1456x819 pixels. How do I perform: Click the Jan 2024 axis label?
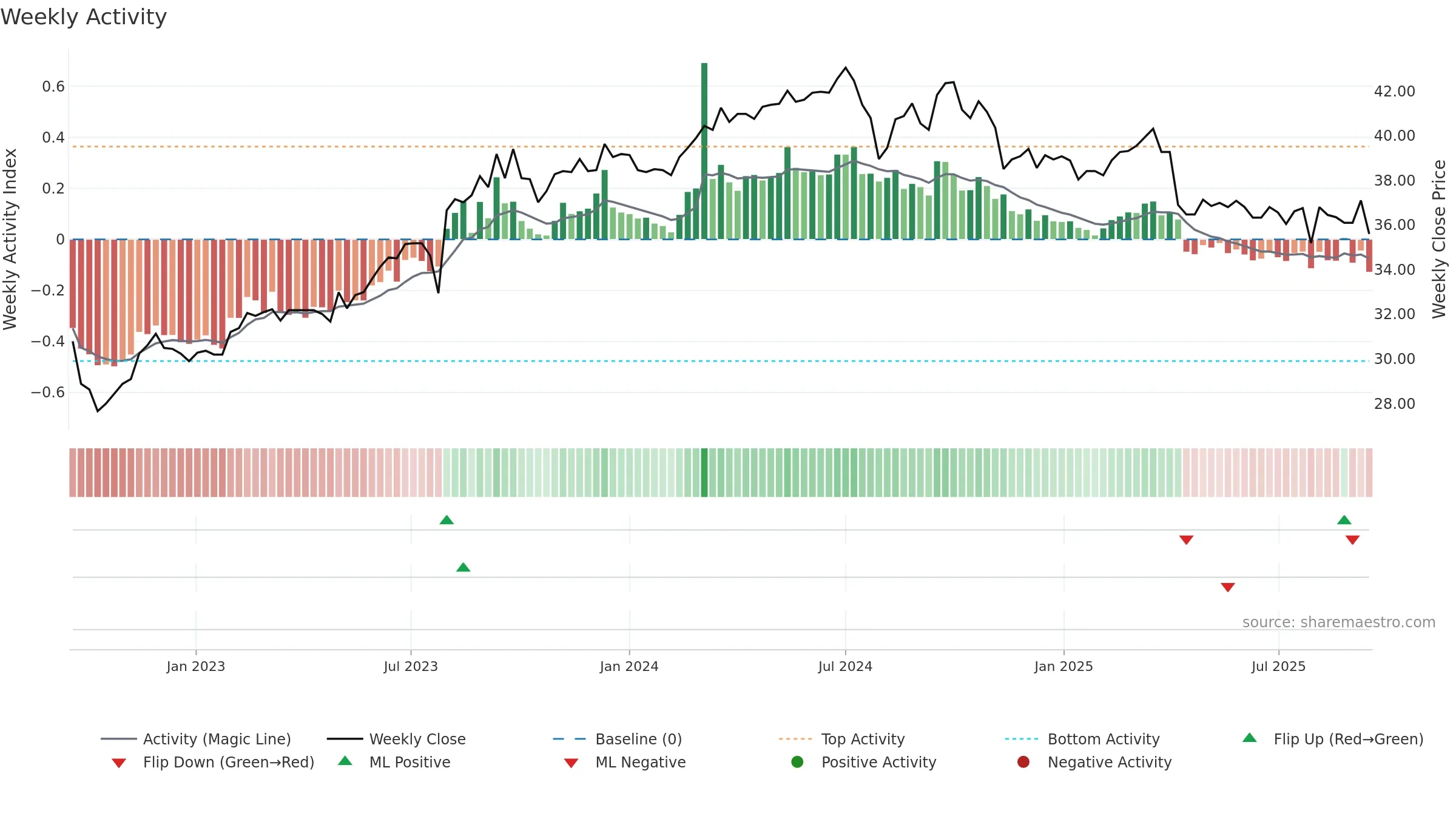(629, 666)
